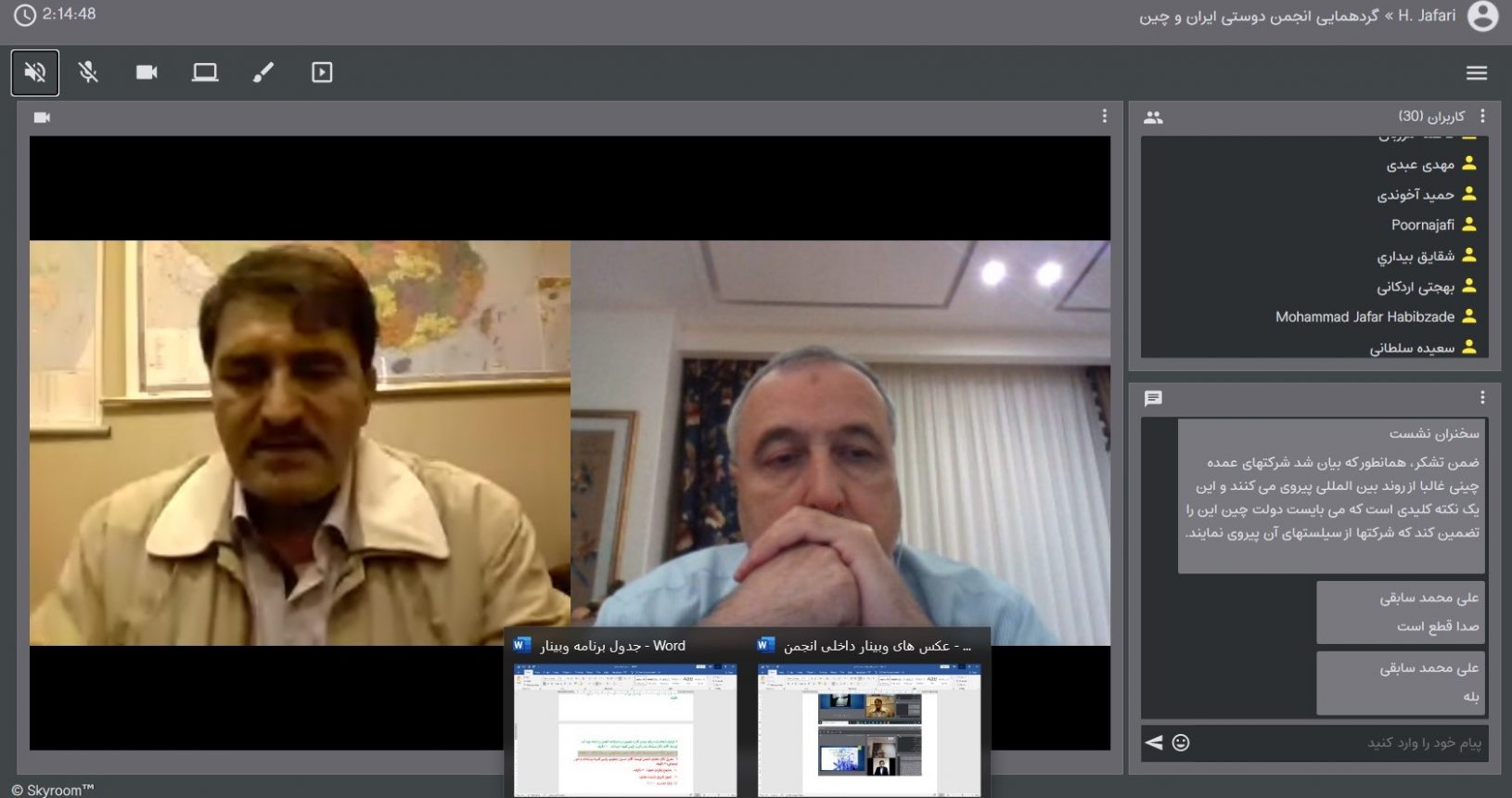Click chat message صدا قطع است
The image size is (1512, 798).
[1402, 612]
